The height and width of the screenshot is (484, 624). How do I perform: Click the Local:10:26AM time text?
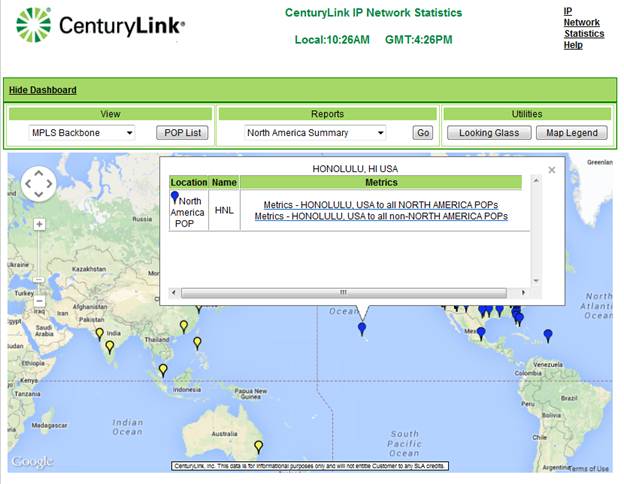(332, 40)
